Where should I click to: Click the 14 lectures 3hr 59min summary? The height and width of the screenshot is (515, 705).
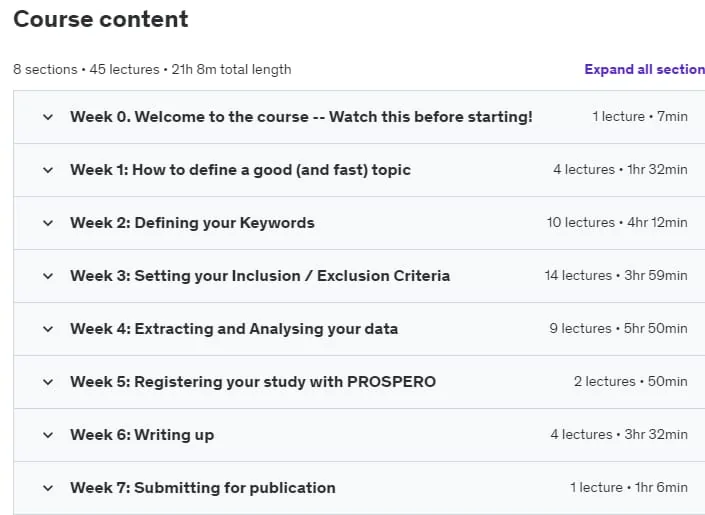point(616,275)
